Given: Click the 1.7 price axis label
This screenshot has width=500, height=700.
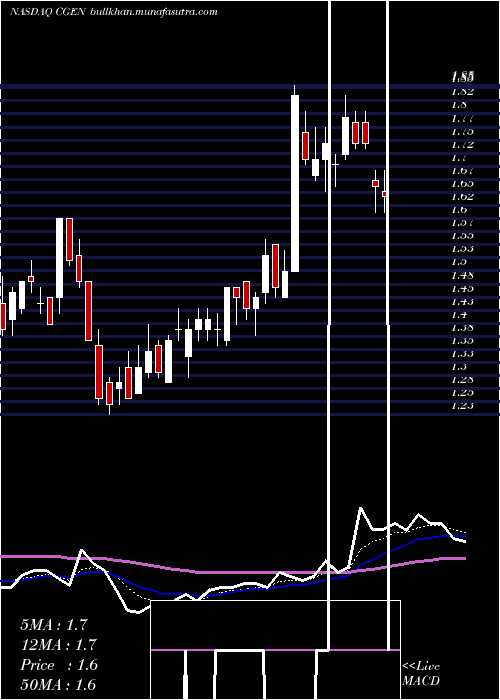Looking at the screenshot, I should tap(459, 157).
